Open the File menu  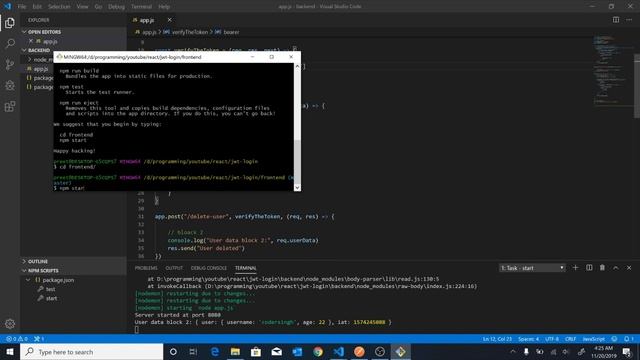(x=22, y=7)
